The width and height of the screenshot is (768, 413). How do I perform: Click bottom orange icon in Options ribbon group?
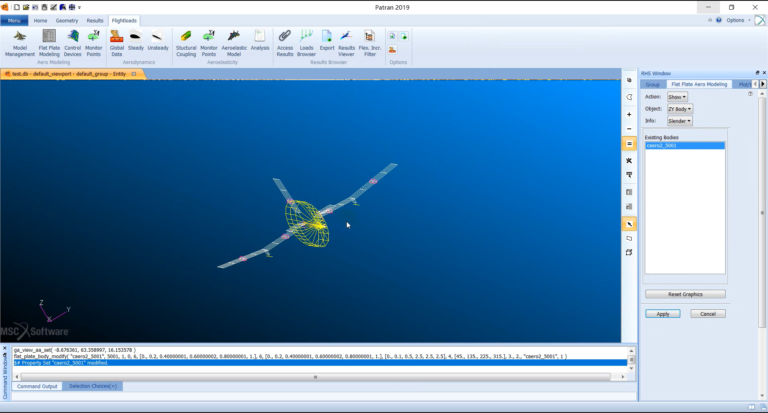click(x=392, y=49)
